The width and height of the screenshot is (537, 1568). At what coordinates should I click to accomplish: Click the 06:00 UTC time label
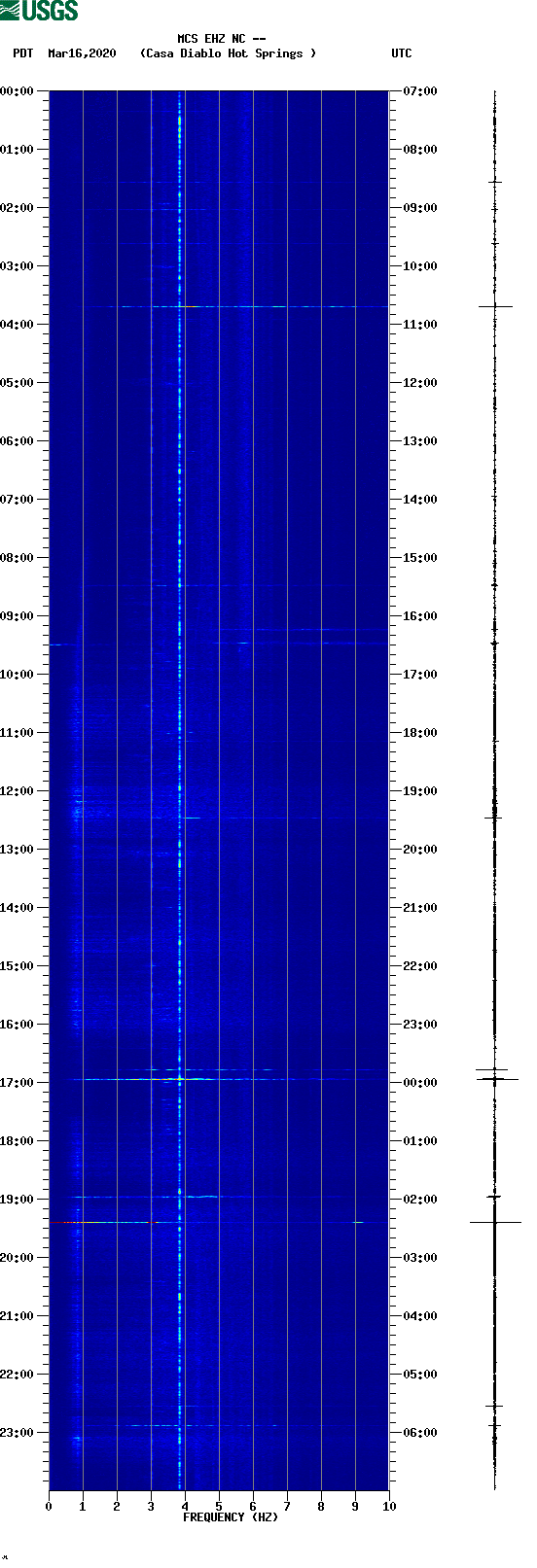(x=420, y=1433)
